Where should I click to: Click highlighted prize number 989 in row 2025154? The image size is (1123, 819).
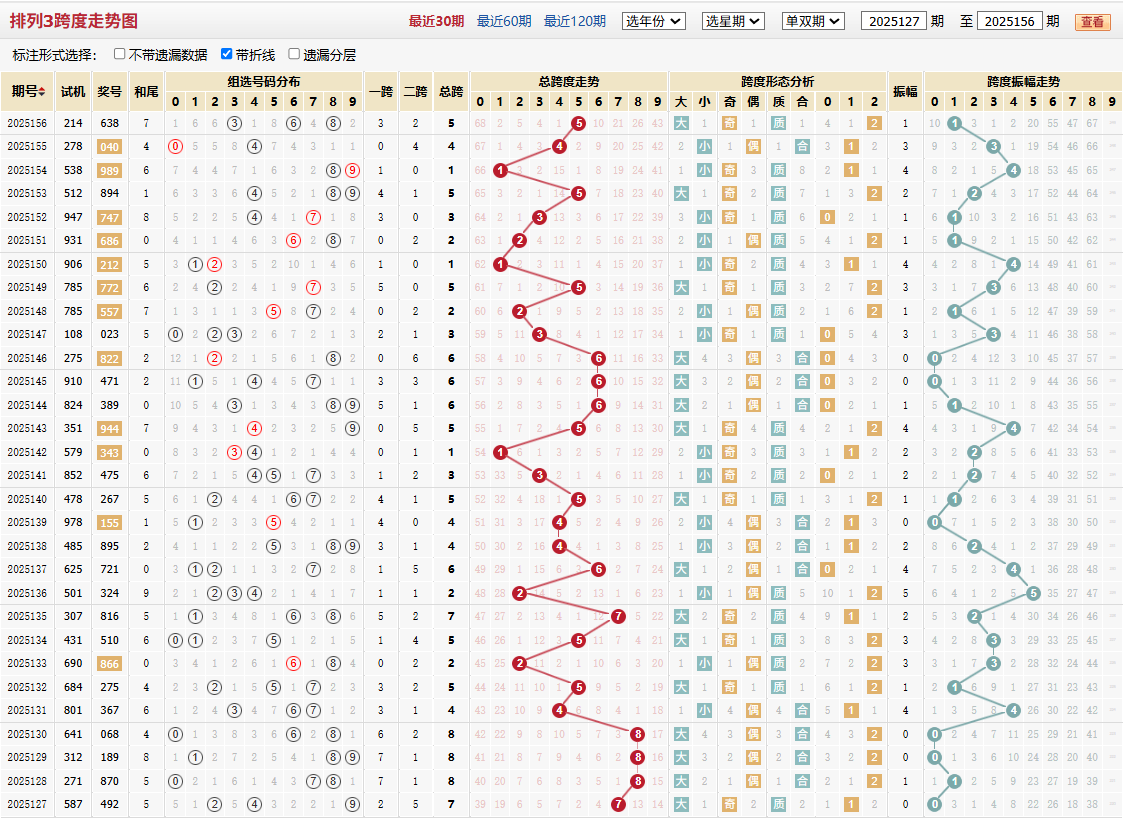[110, 170]
